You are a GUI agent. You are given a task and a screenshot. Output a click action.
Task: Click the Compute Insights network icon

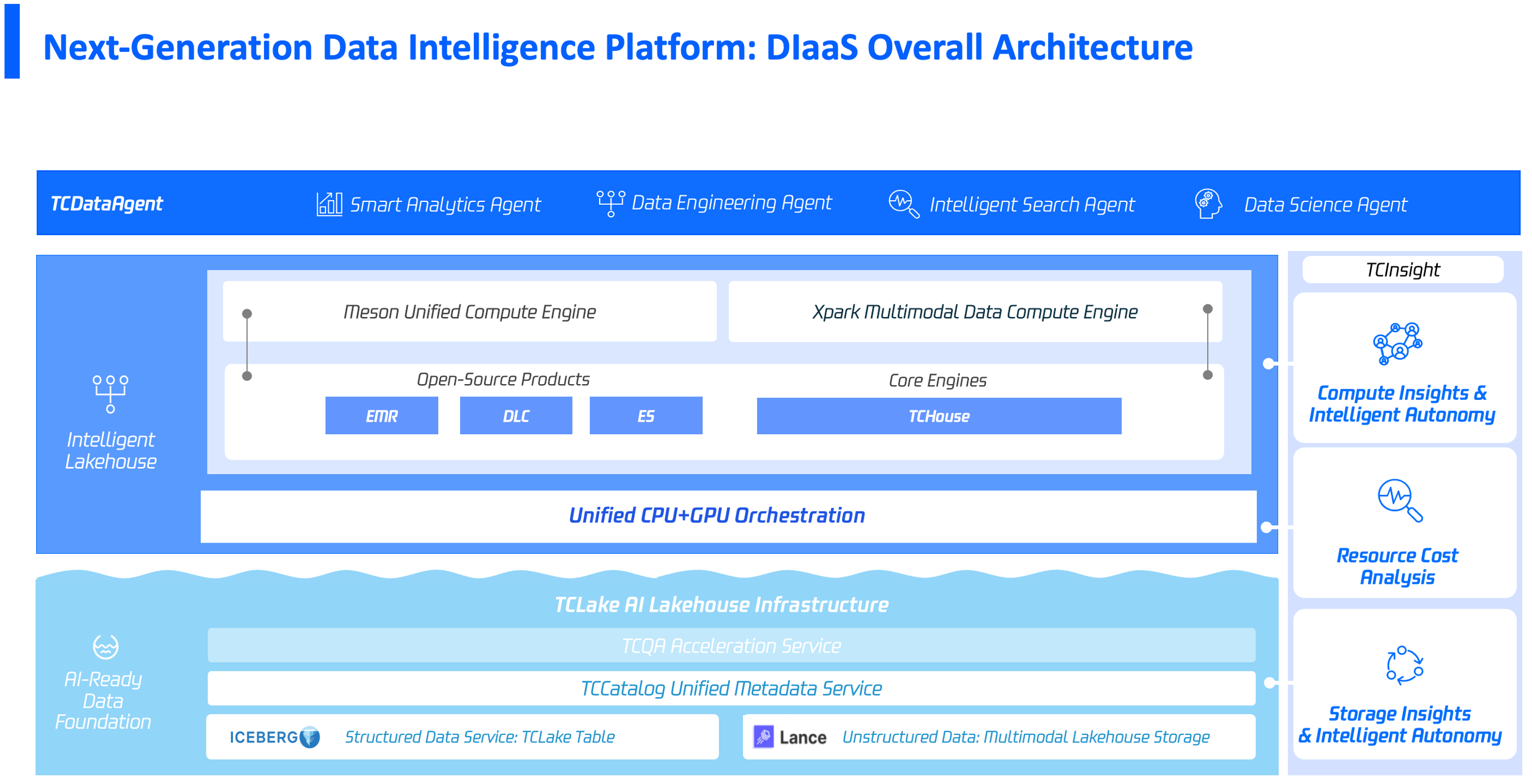point(1397,343)
